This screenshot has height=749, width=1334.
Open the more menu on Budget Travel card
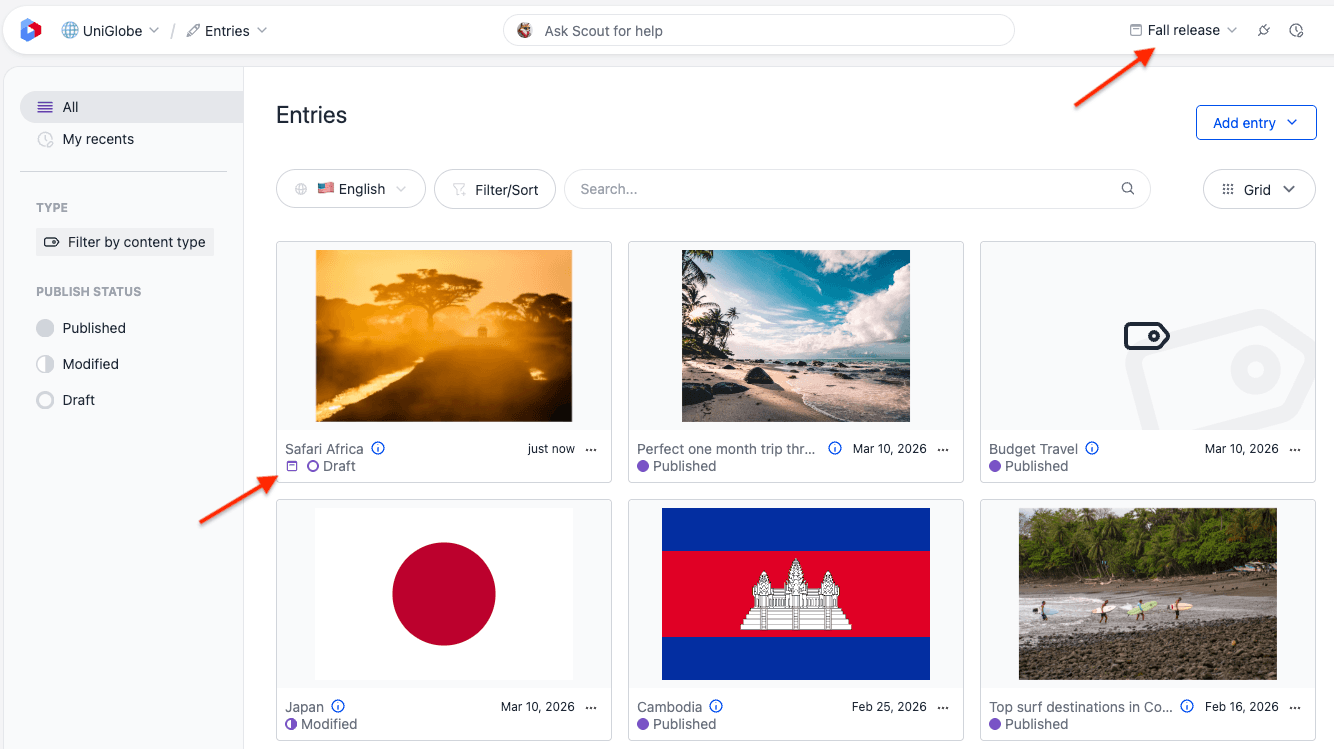1295,449
